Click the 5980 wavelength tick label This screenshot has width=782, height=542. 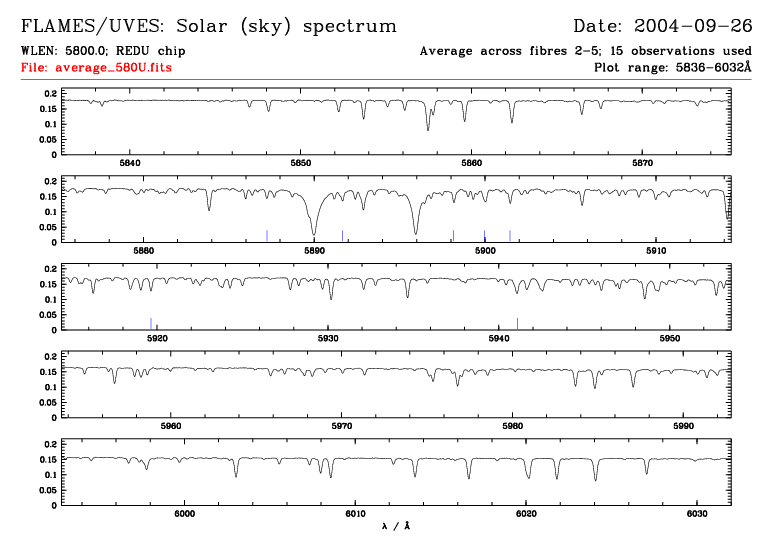coord(513,426)
